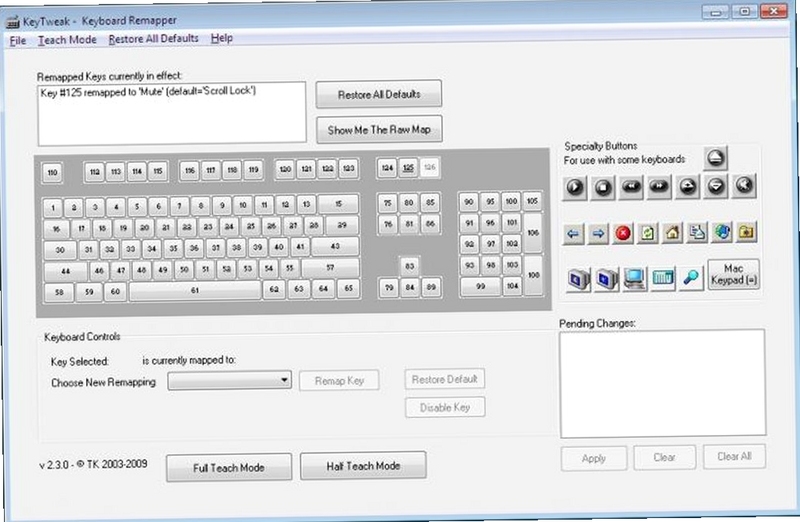Click the red browser Stop button
The image size is (800, 522).
(623, 233)
